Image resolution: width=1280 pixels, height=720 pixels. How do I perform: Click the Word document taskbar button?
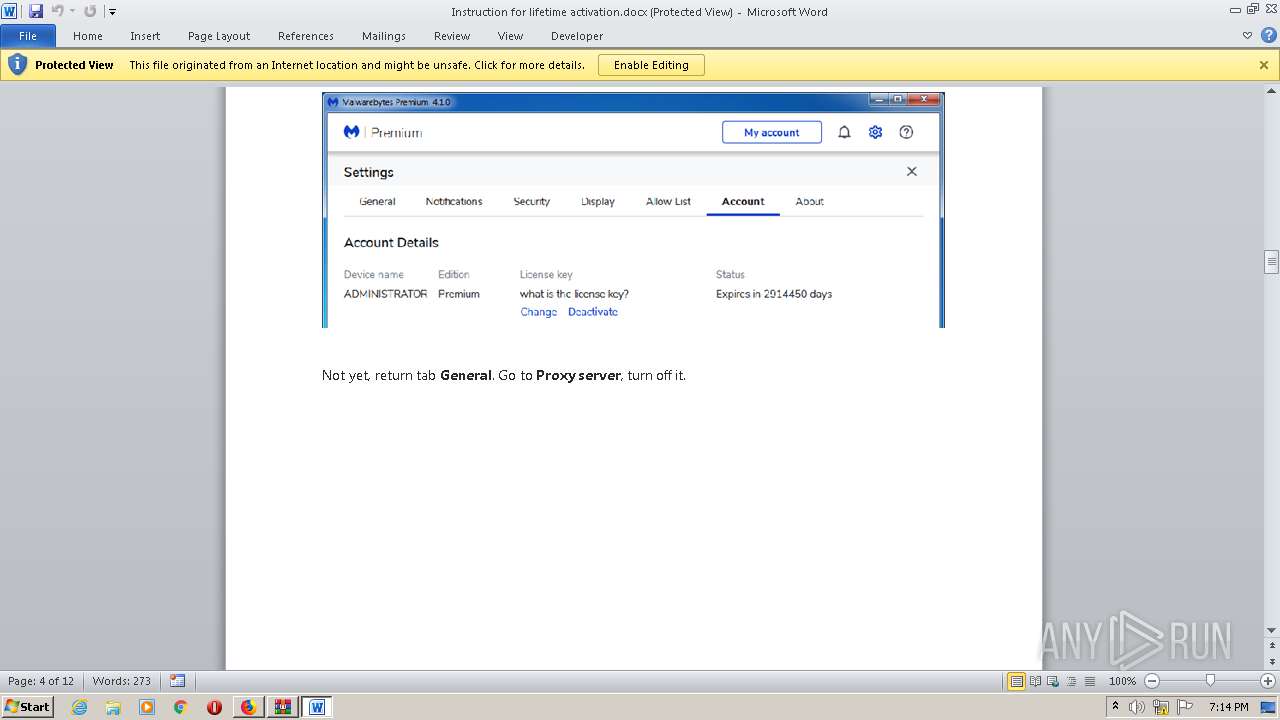(x=317, y=707)
